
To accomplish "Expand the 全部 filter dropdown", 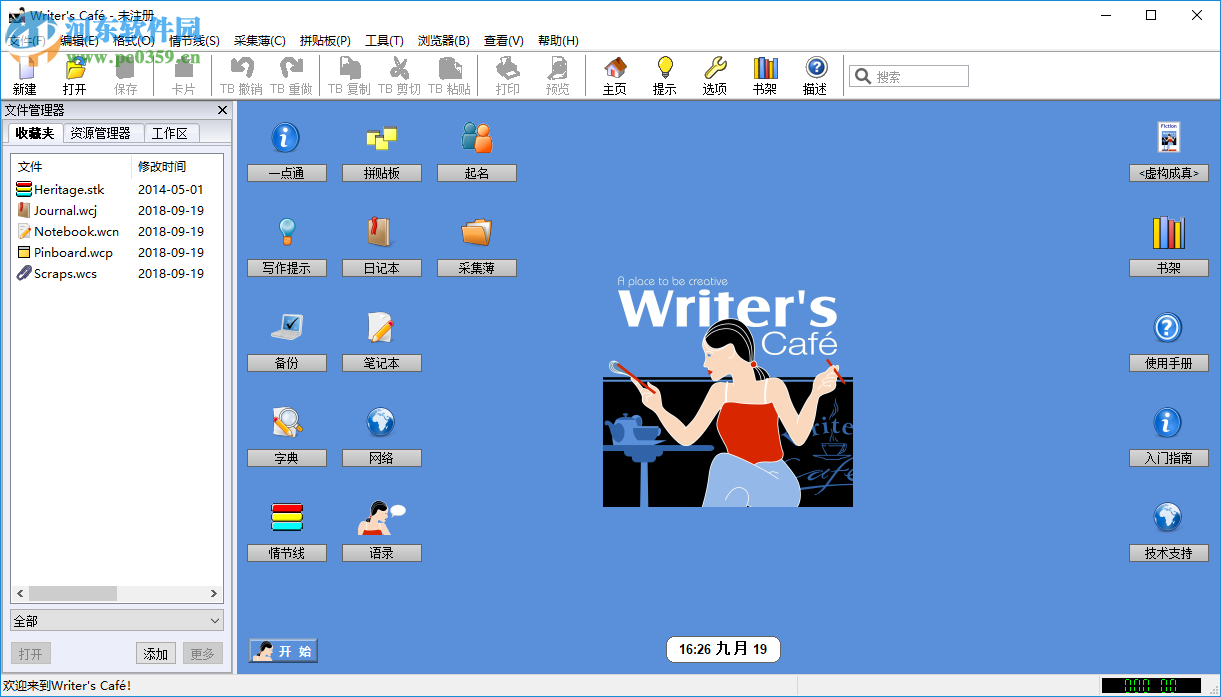I will (117, 620).
